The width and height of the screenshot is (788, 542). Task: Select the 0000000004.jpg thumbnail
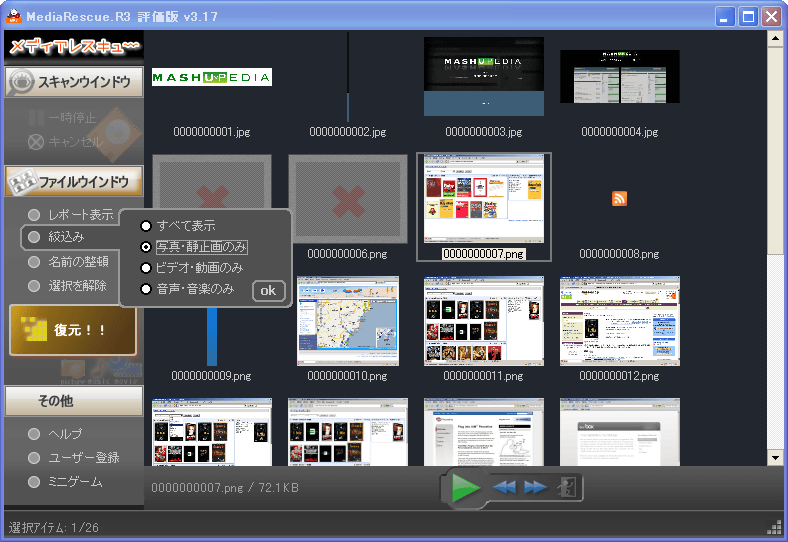[x=620, y=76]
